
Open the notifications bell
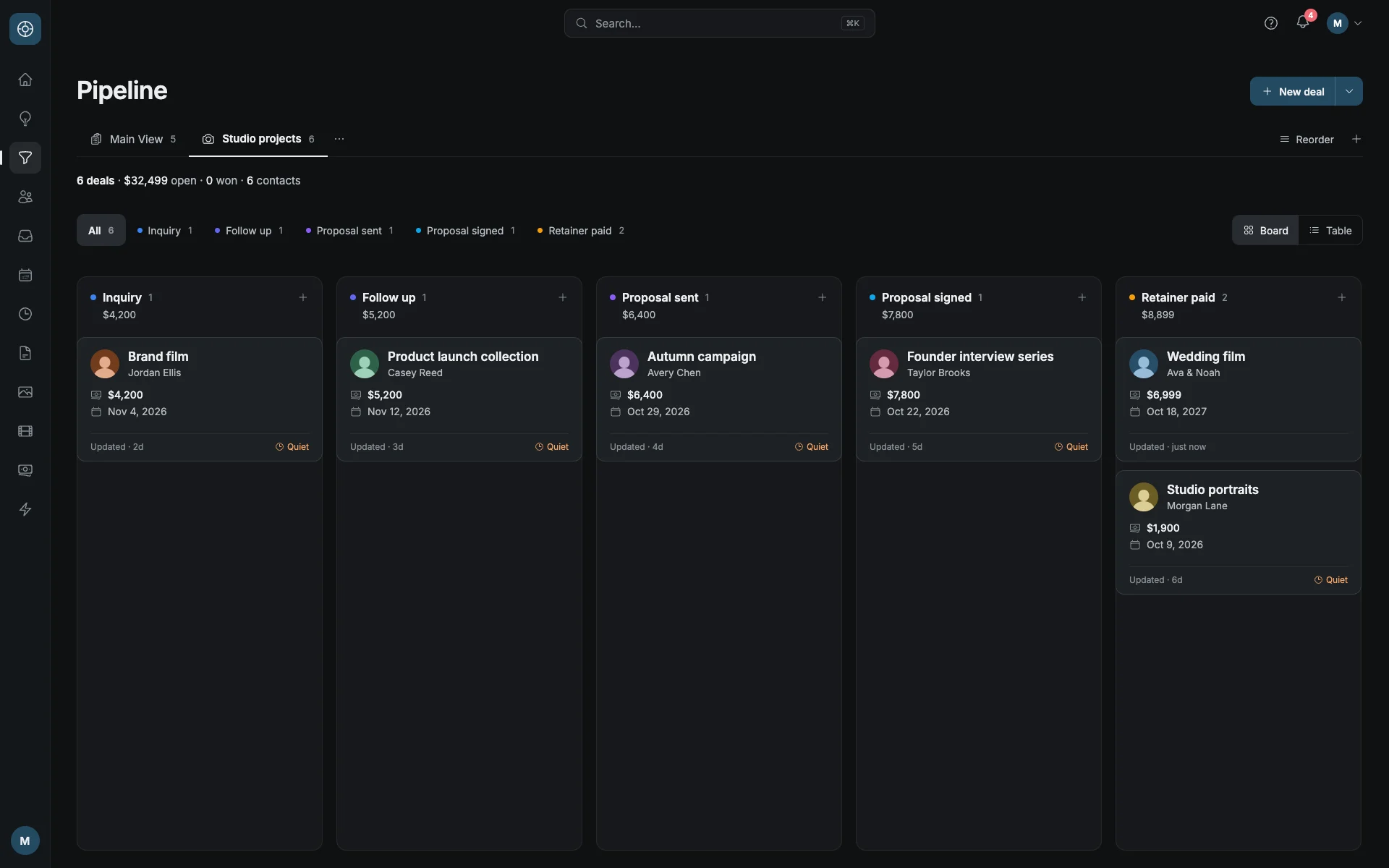(1303, 22)
